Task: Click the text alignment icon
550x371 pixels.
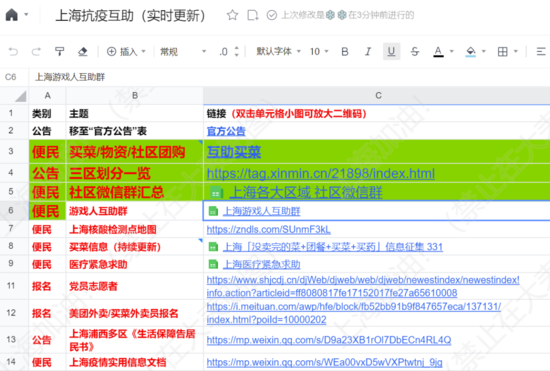Action: [x=541, y=52]
